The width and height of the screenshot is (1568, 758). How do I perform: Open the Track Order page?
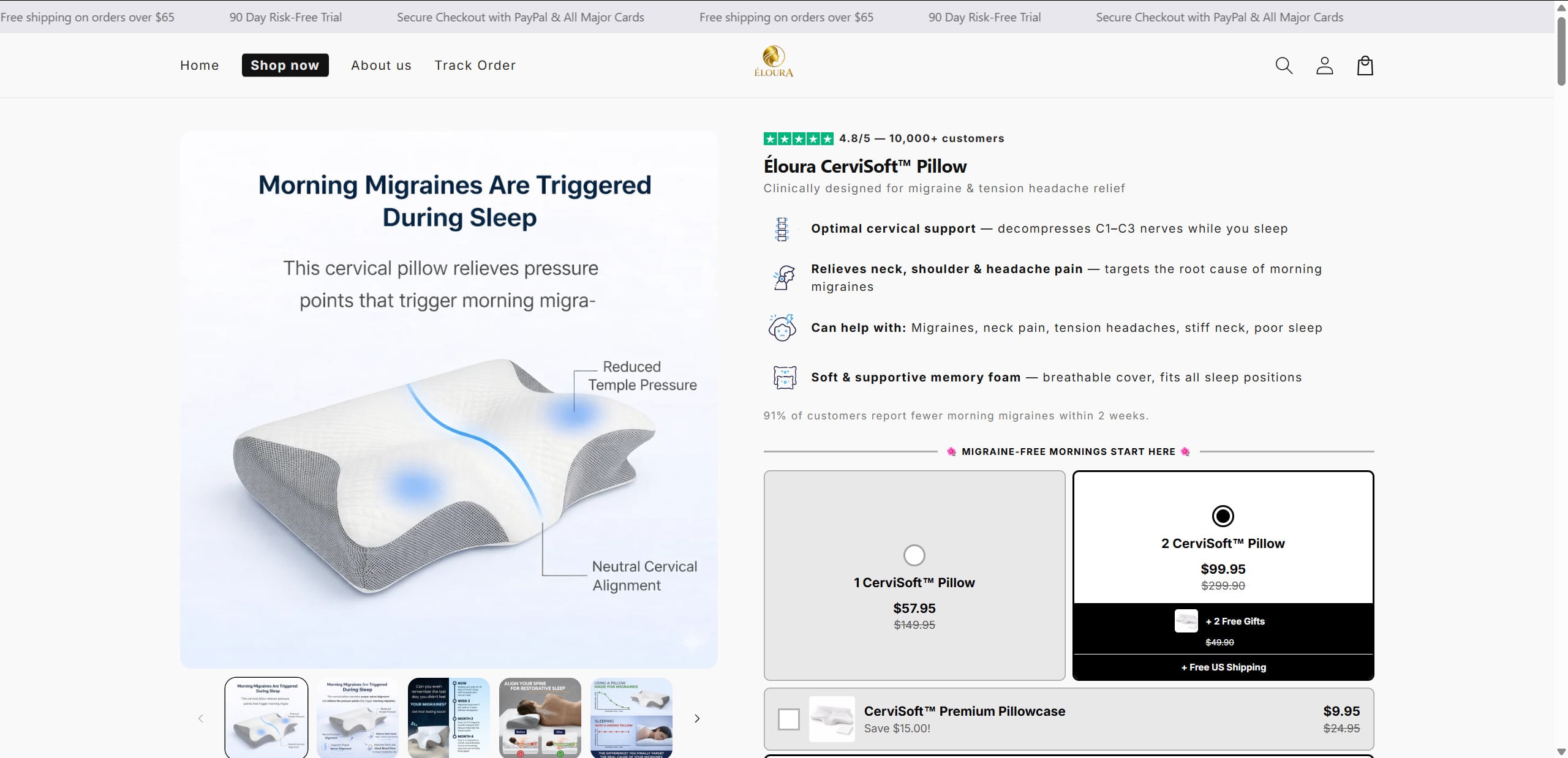[x=475, y=66]
